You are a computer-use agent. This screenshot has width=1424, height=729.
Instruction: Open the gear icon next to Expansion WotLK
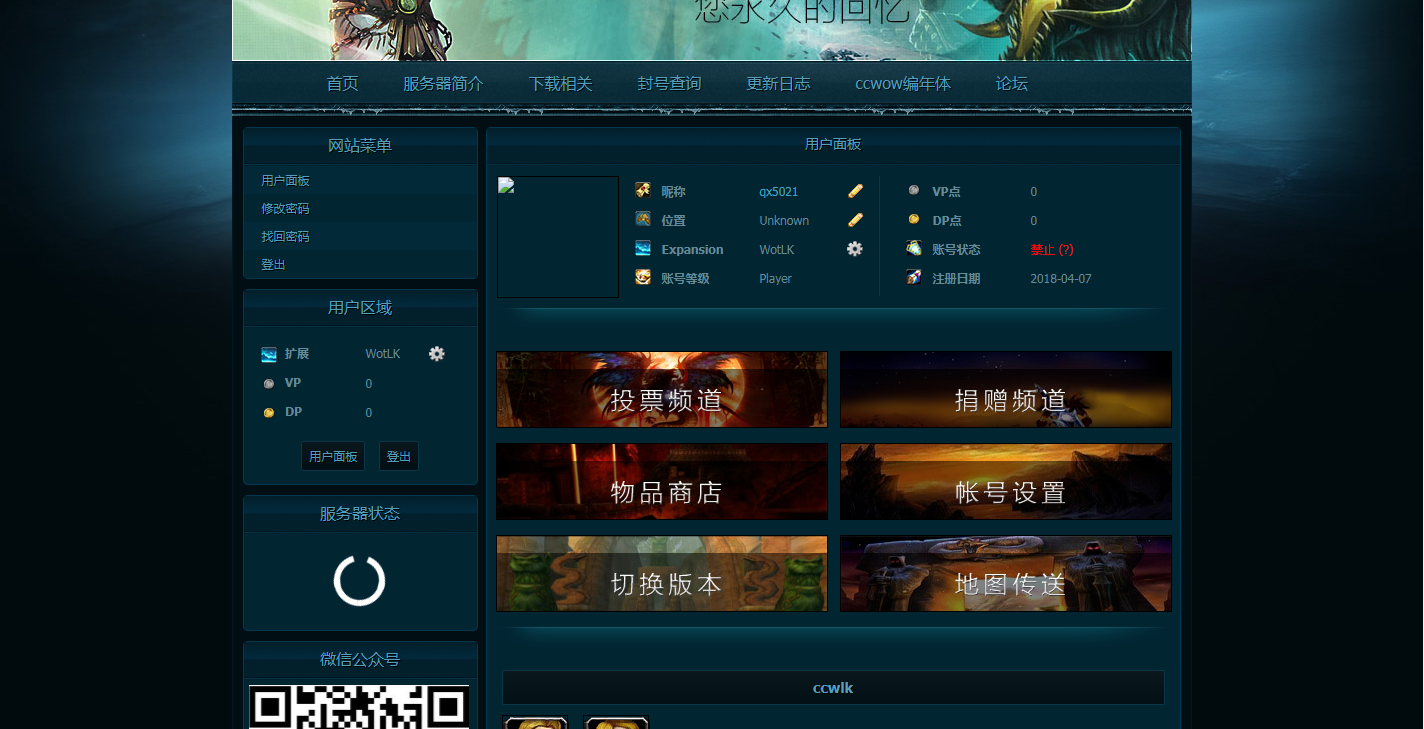pos(854,249)
